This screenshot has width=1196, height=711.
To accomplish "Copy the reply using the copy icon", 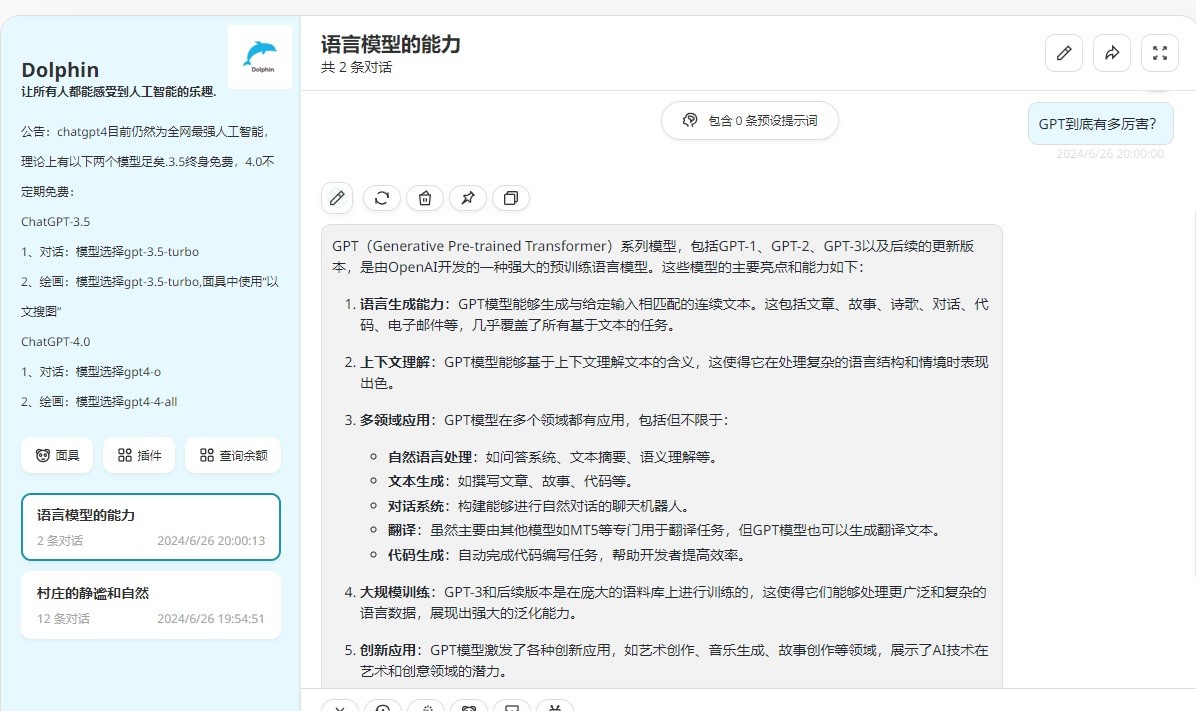I will (x=511, y=198).
